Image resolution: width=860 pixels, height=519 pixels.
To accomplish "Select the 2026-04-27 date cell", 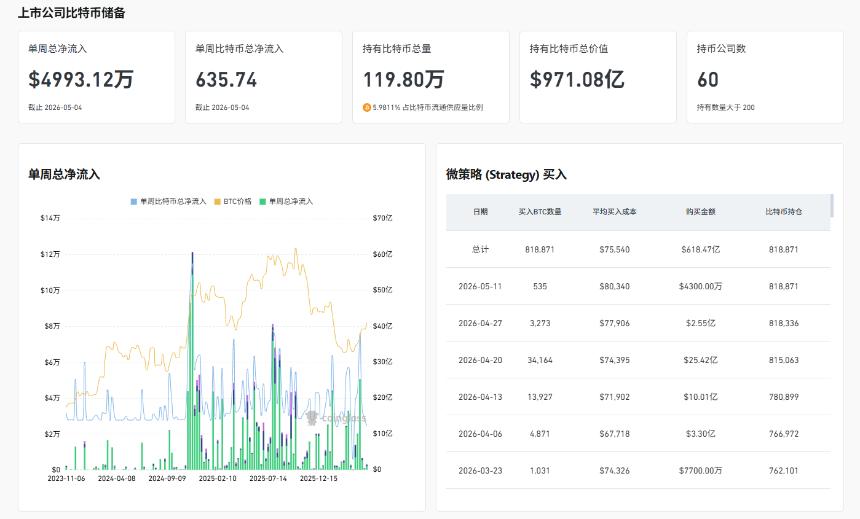I will 480,323.
